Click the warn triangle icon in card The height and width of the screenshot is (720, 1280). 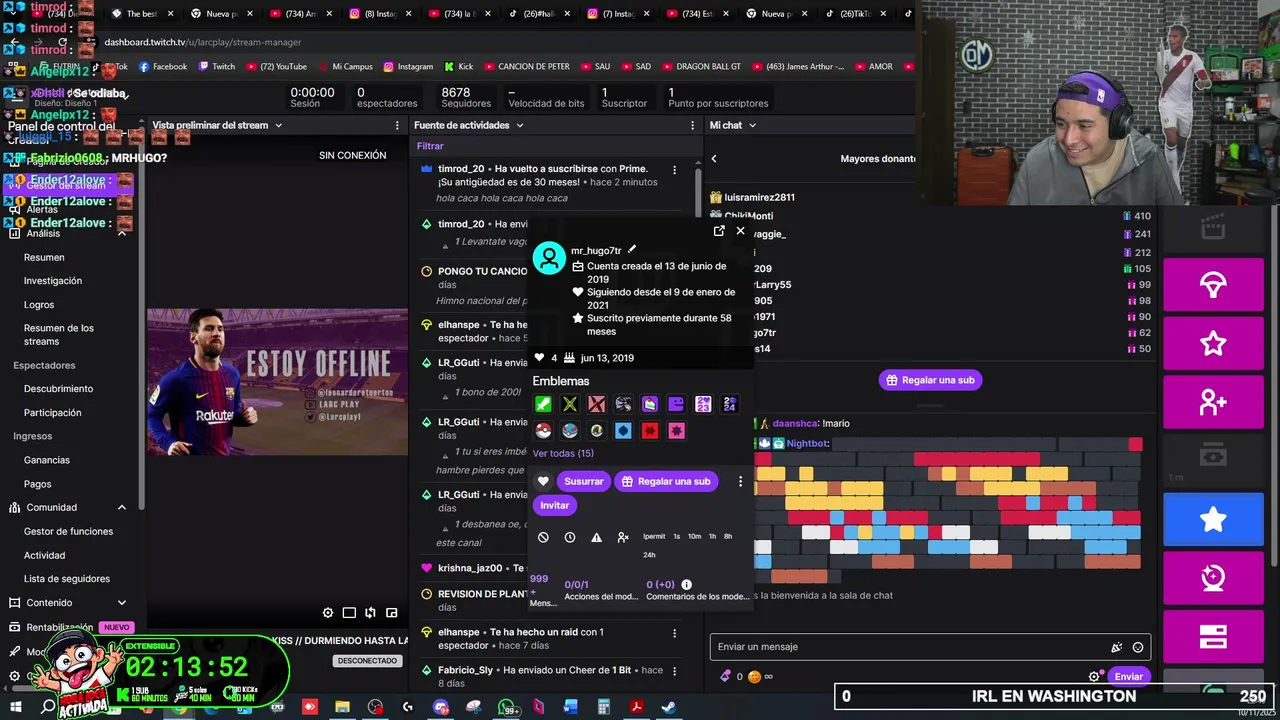(596, 537)
